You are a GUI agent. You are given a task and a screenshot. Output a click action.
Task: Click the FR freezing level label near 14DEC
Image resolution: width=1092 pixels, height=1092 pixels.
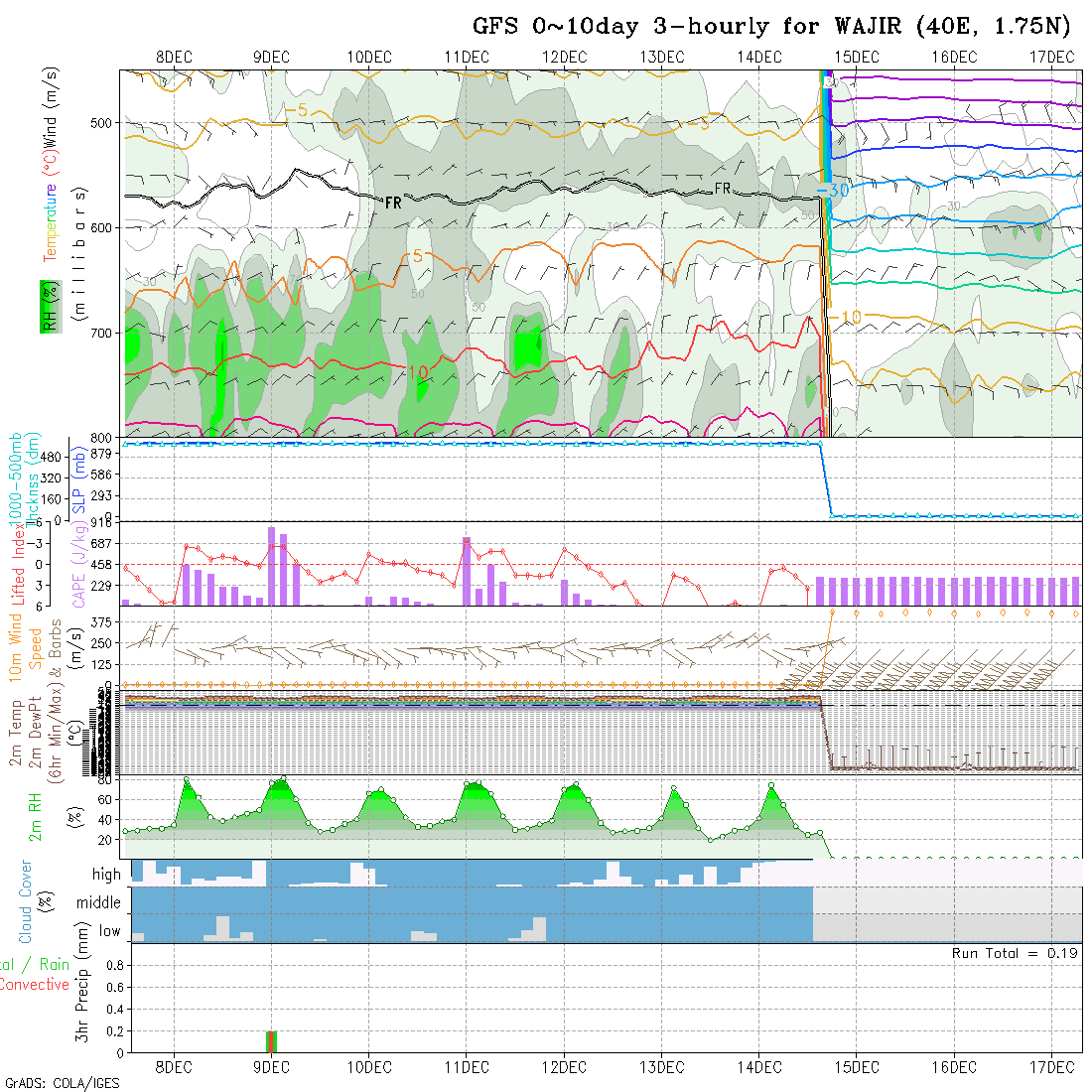[723, 189]
